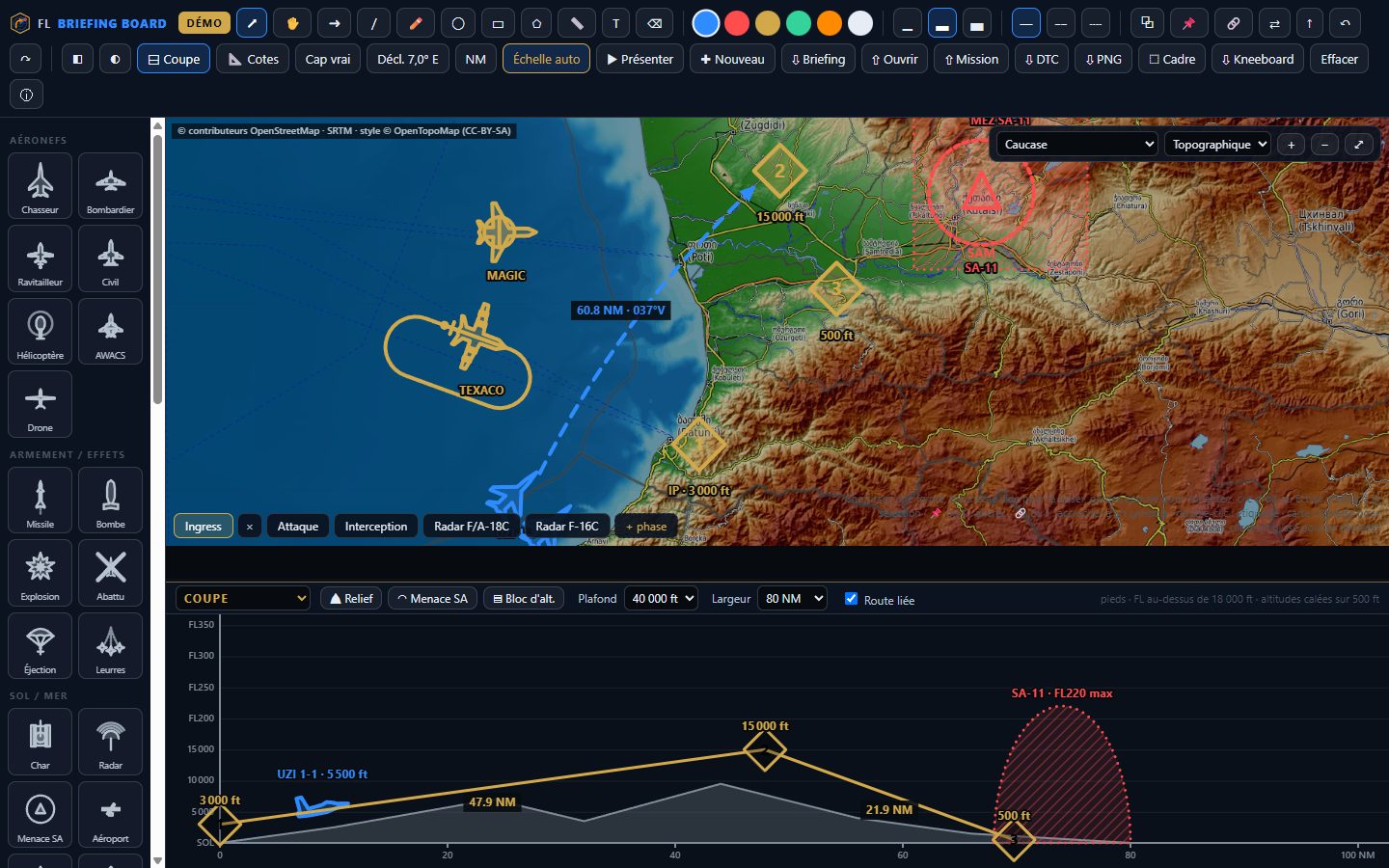Choose the Ravitailleur tanker symbol

pos(40,258)
